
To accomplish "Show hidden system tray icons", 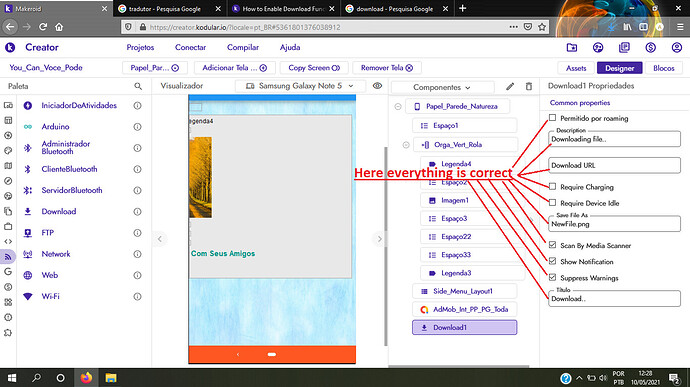I will (x=579, y=378).
